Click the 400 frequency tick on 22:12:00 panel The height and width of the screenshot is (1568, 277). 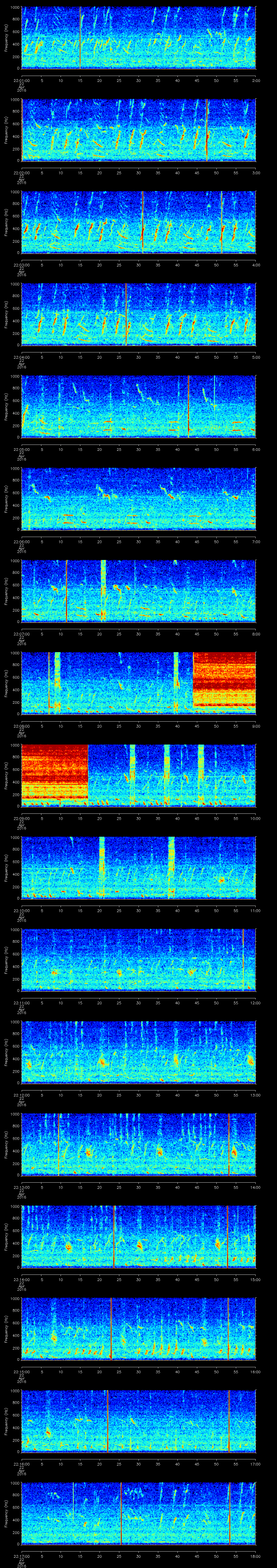(x=17, y=1059)
